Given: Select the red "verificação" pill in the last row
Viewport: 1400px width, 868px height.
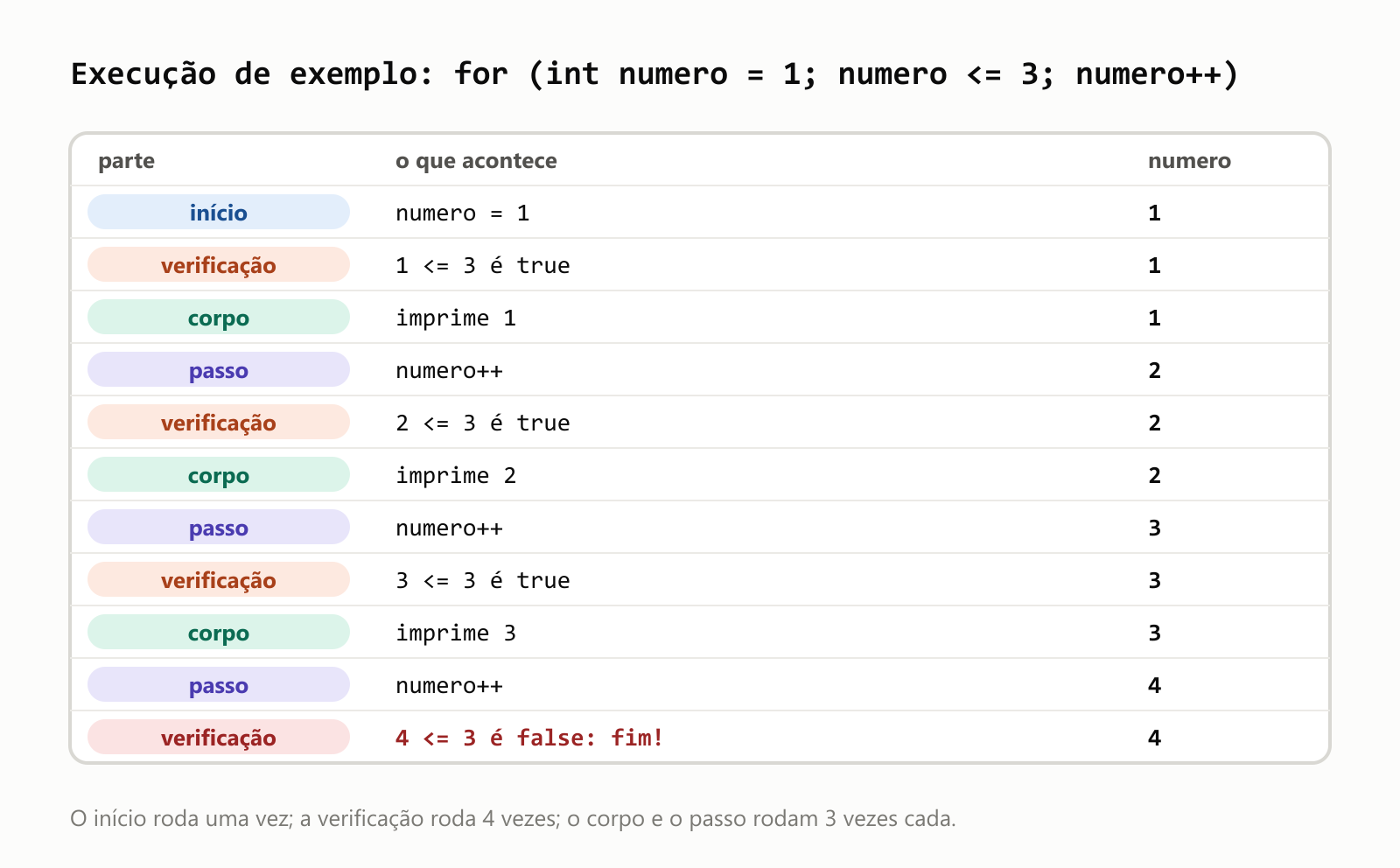Looking at the screenshot, I should click(x=219, y=737).
